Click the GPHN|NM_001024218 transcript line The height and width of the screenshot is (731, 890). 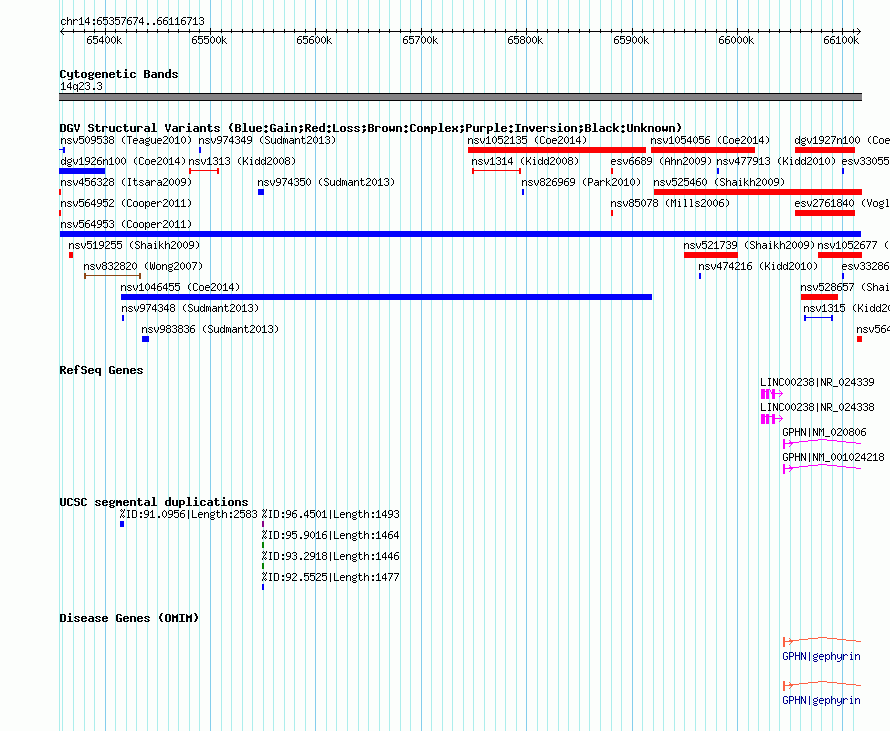[822, 468]
